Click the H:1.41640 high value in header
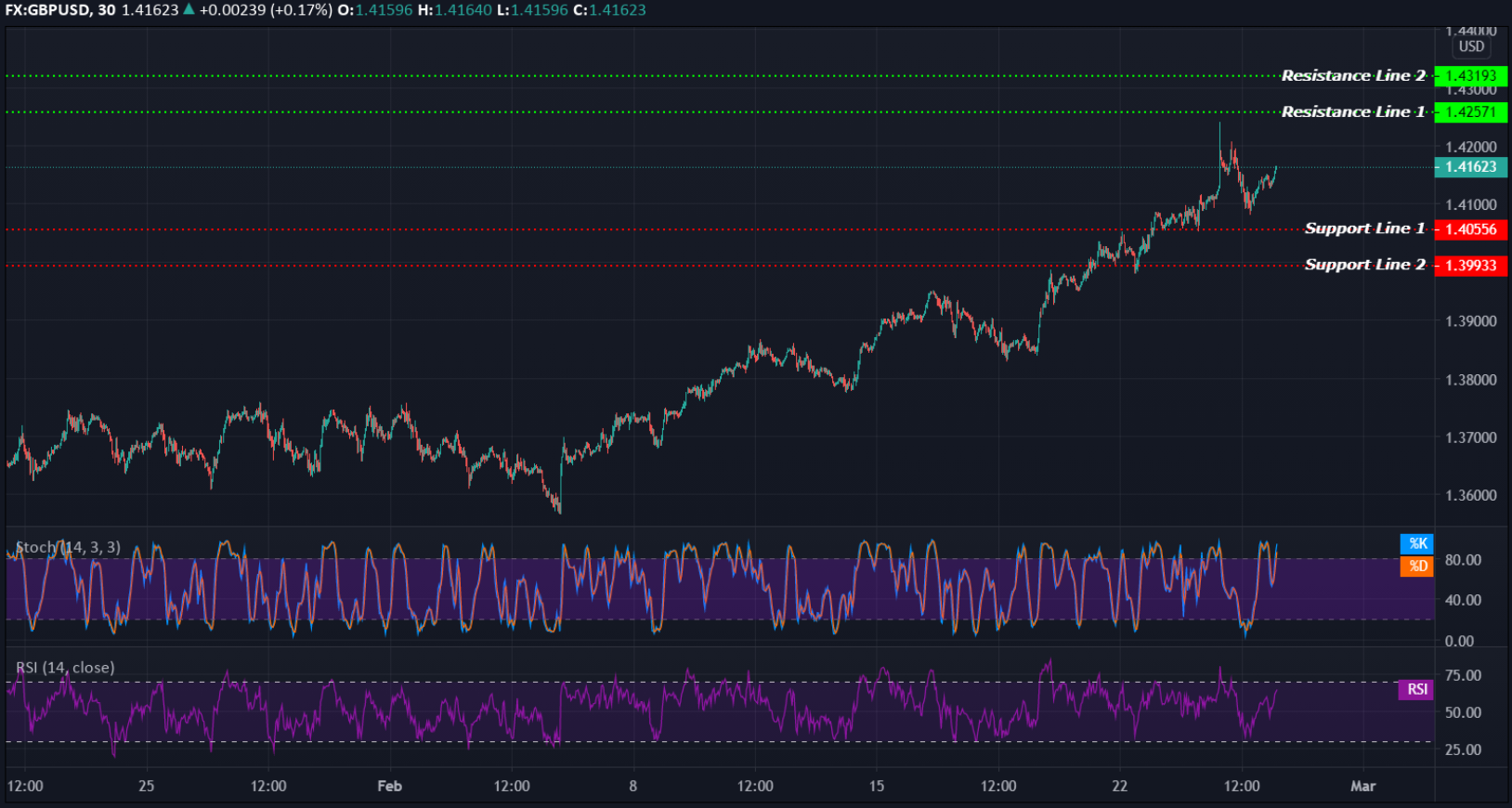 [x=456, y=10]
